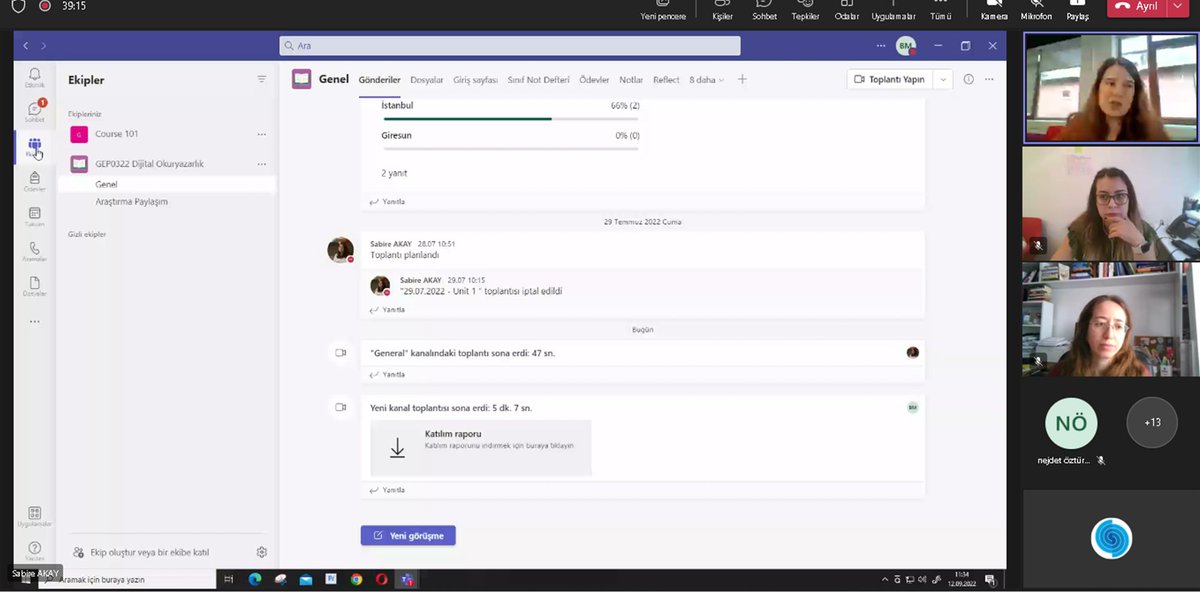Open the Yardım help icon
Screen dimensions: 1200x592
(x=35, y=550)
